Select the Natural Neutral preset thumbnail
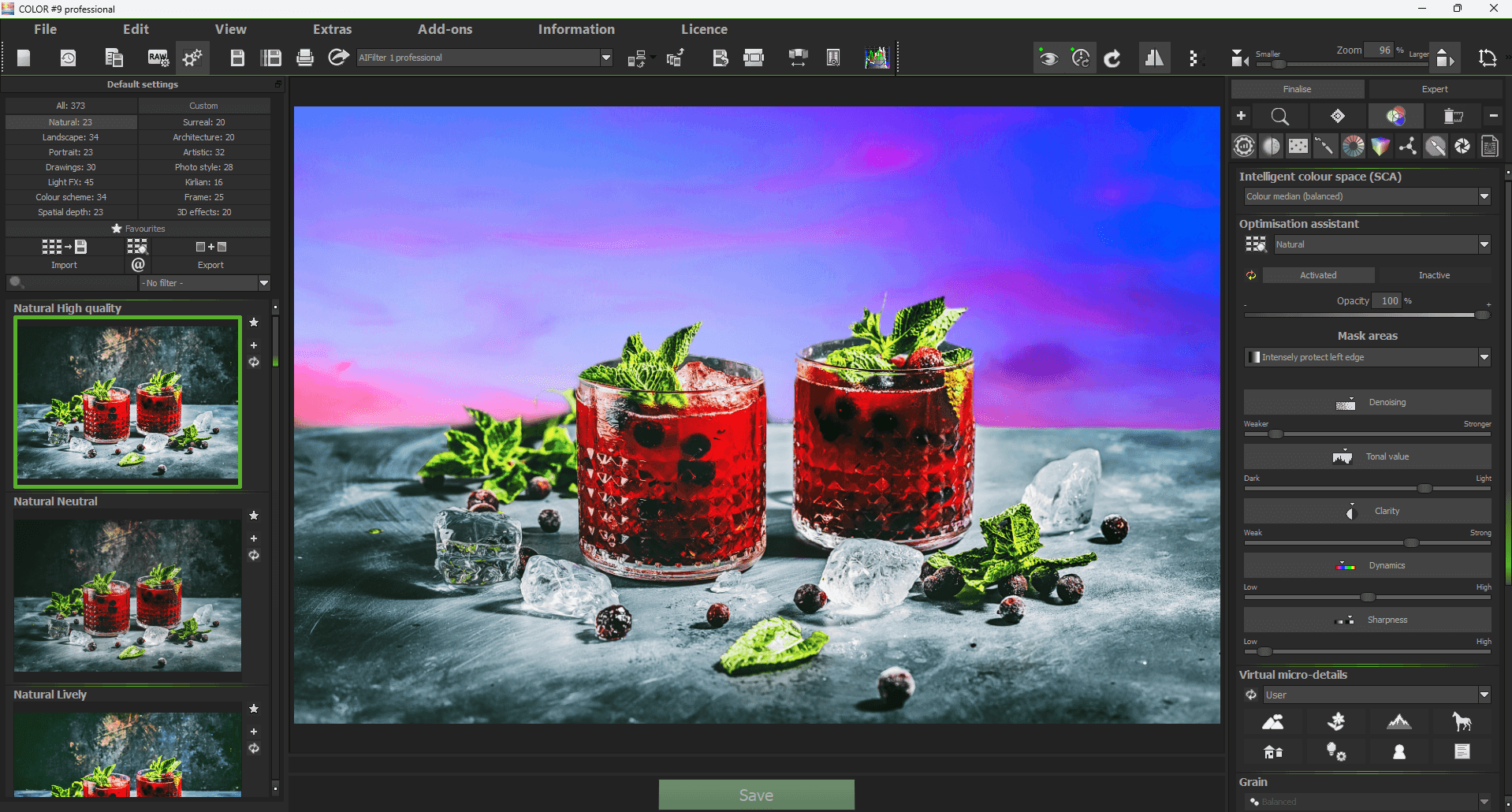 [128, 595]
